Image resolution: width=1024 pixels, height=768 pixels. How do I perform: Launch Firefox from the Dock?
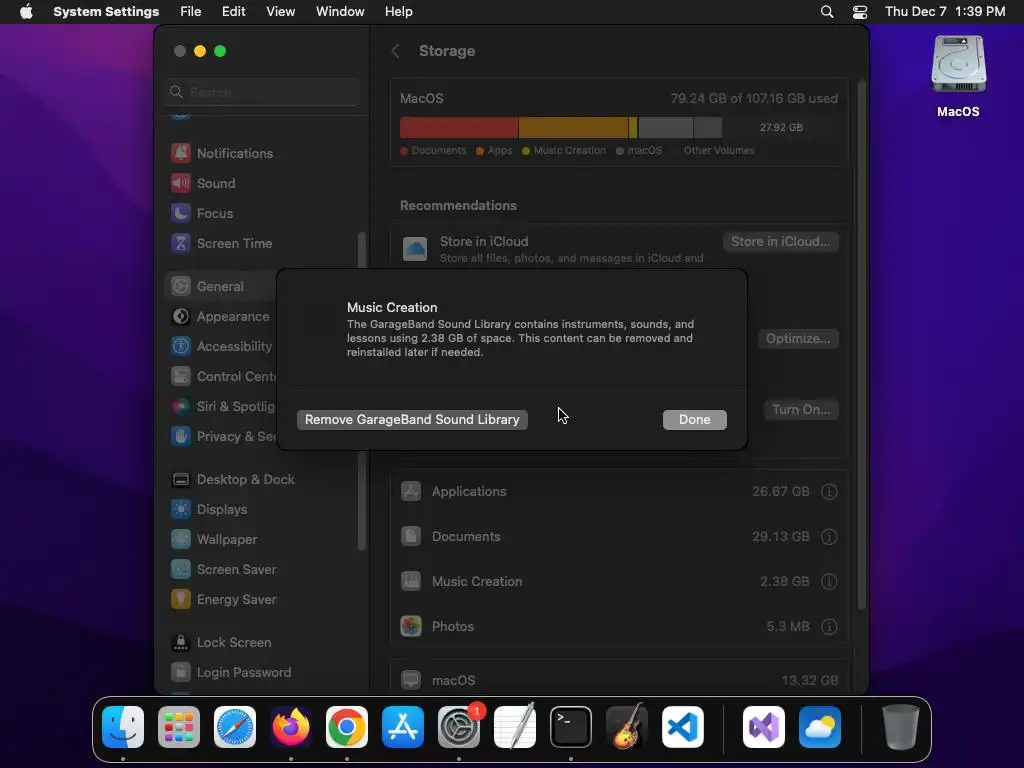(291, 727)
